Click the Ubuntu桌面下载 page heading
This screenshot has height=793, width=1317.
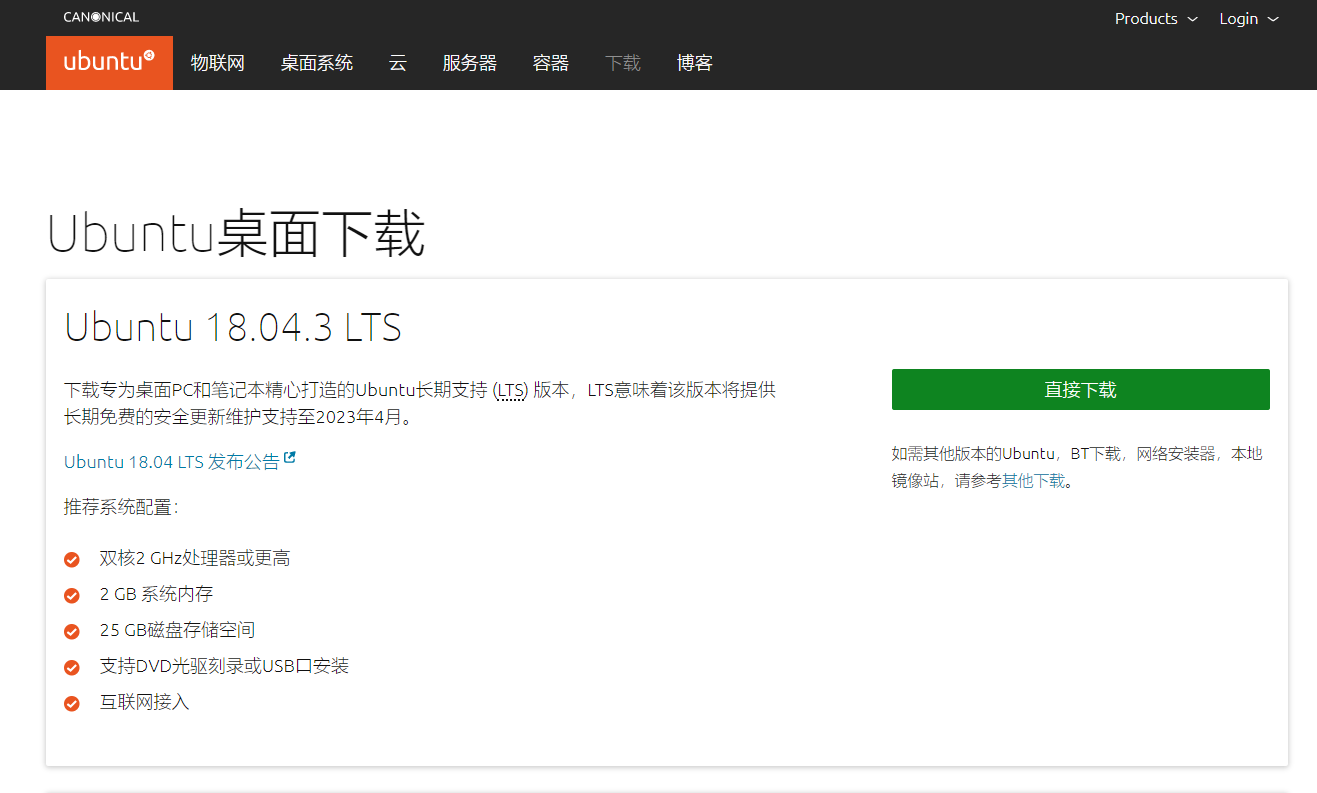click(237, 233)
